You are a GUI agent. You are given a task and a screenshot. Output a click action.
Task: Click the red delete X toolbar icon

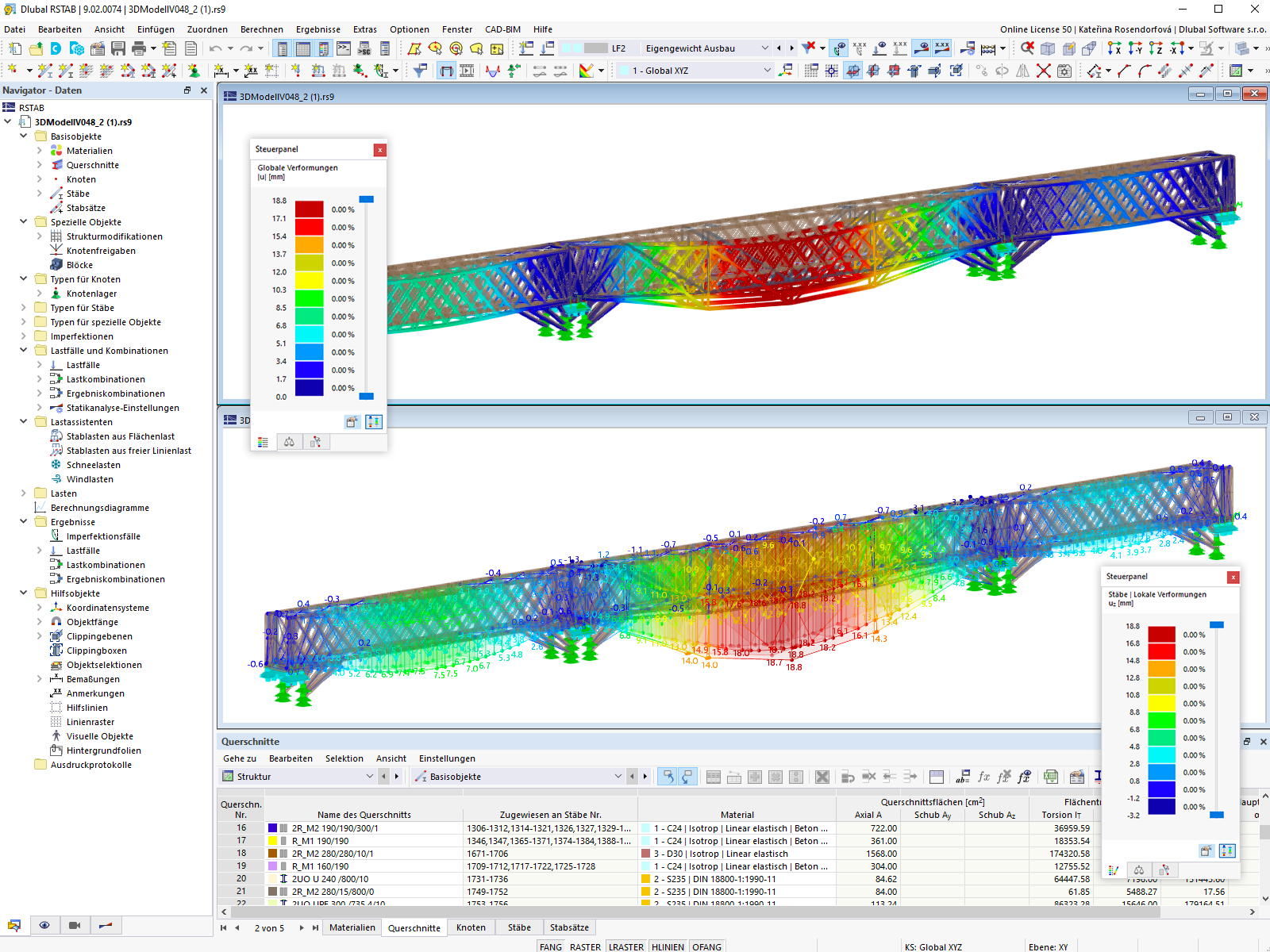[x=1044, y=71]
